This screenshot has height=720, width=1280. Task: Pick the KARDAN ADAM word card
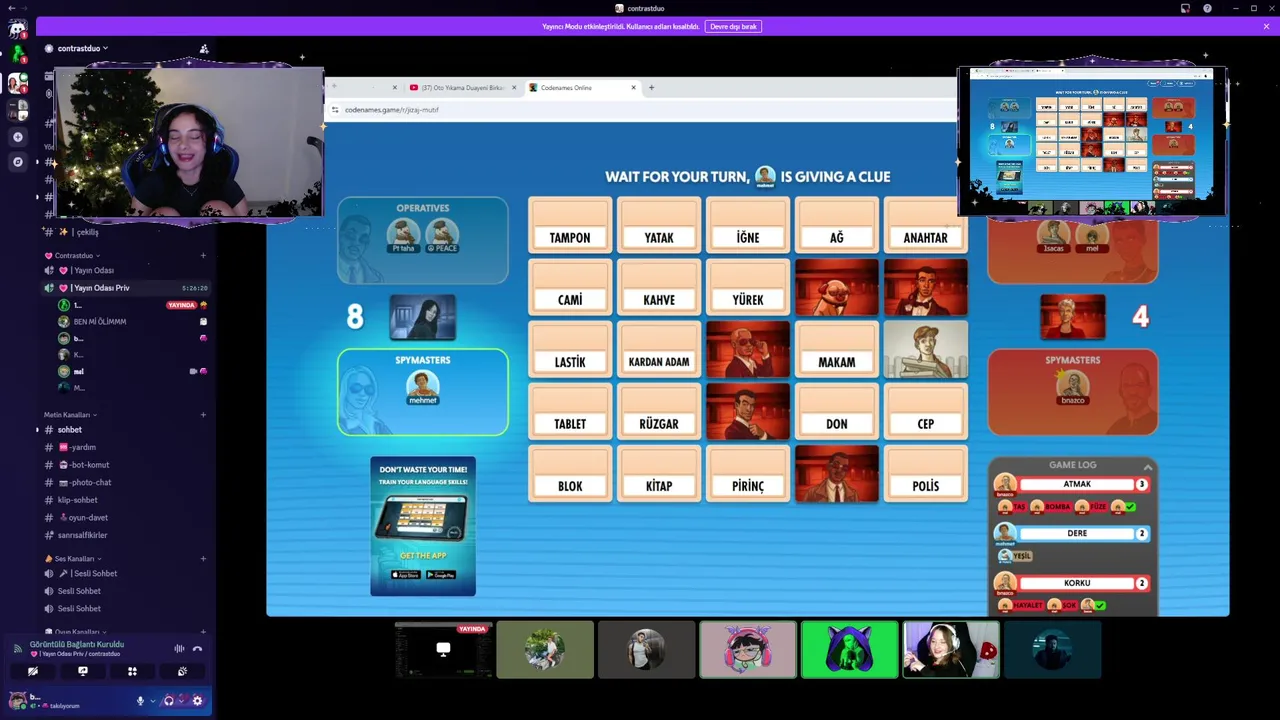pos(659,350)
